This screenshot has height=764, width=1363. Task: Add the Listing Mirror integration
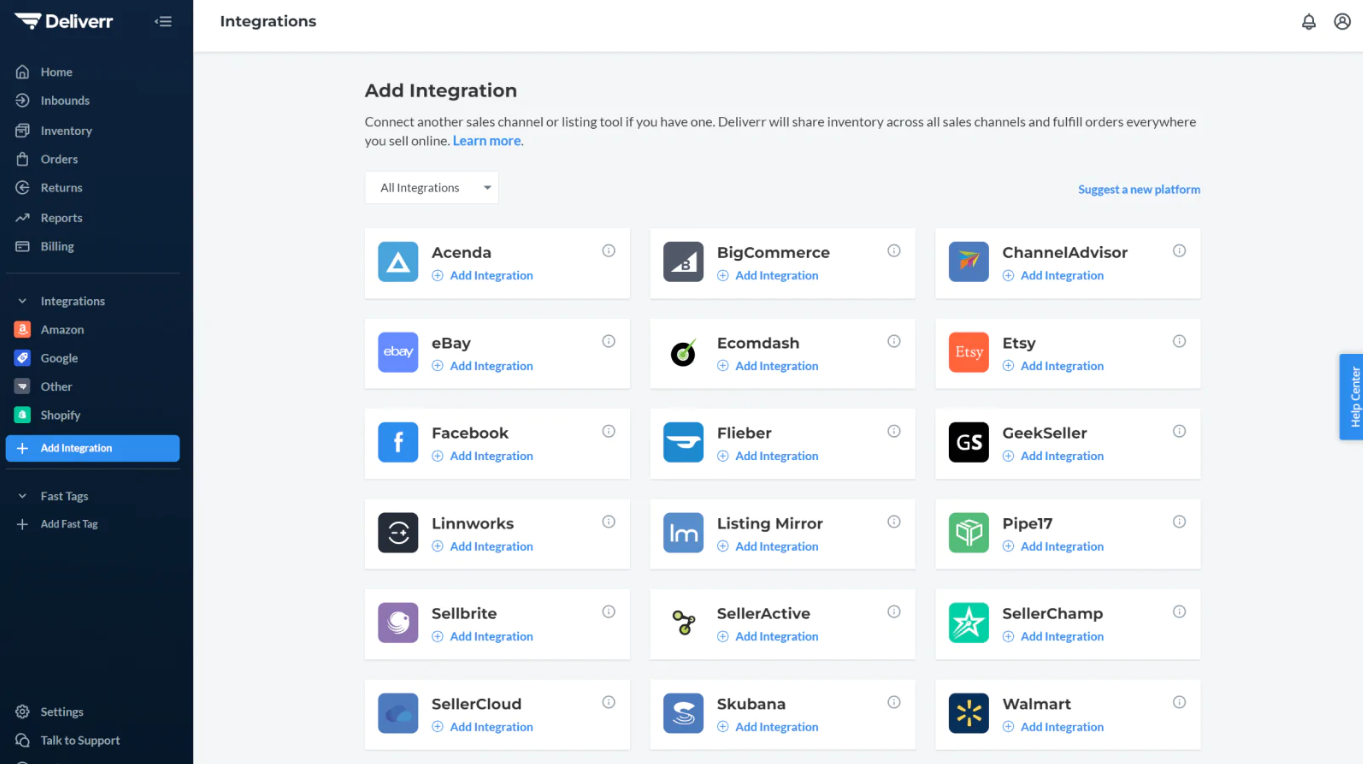click(768, 546)
